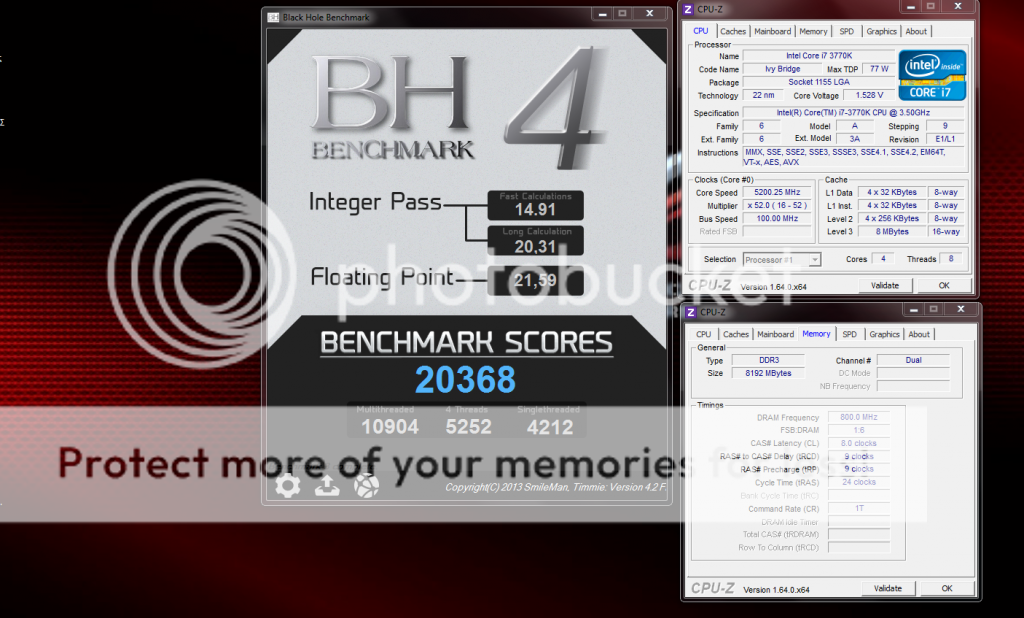Open Mainboard tab in upper CPU-Z window
Viewport: 1024px width, 618px height.
point(772,31)
